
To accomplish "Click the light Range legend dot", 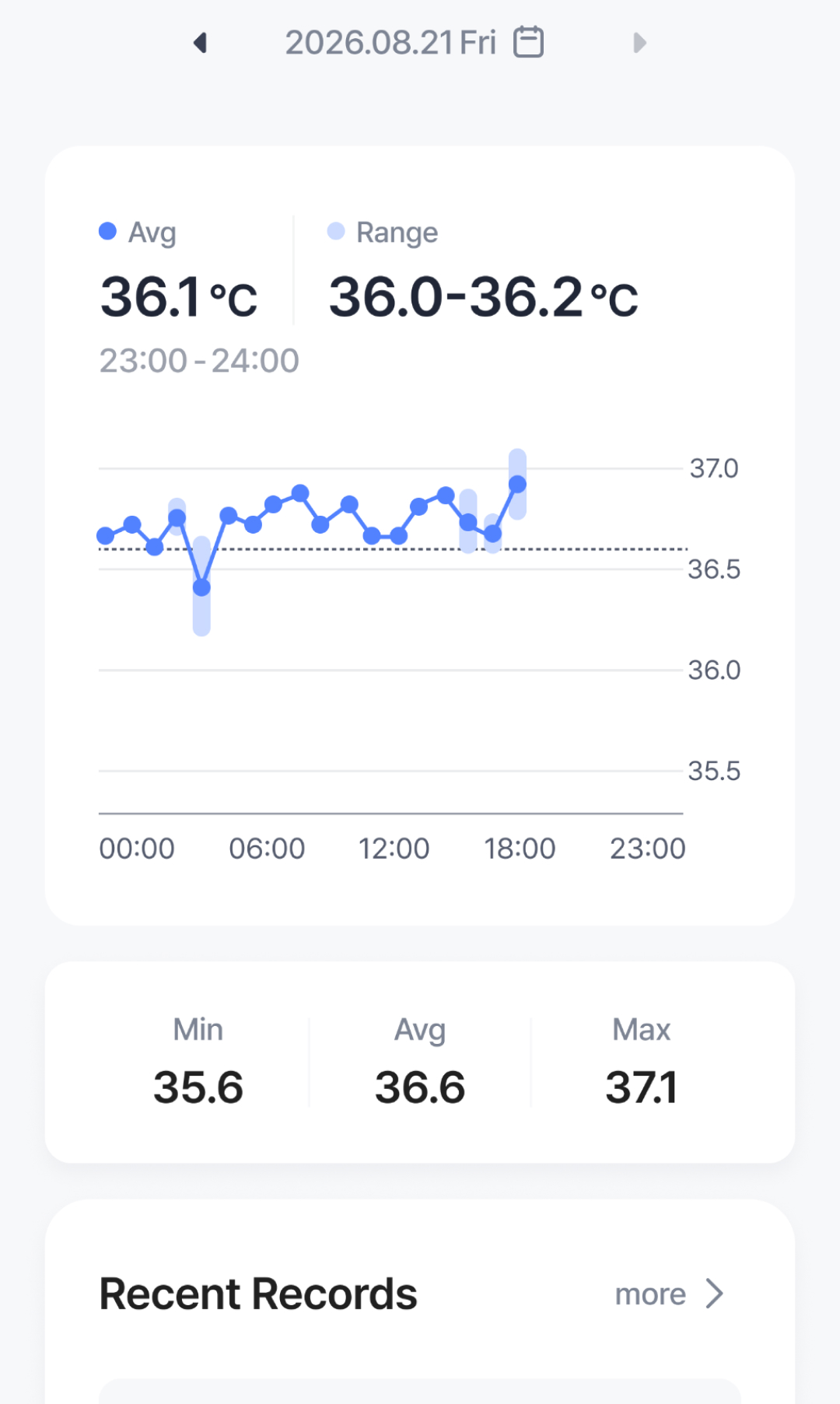I will (x=336, y=231).
